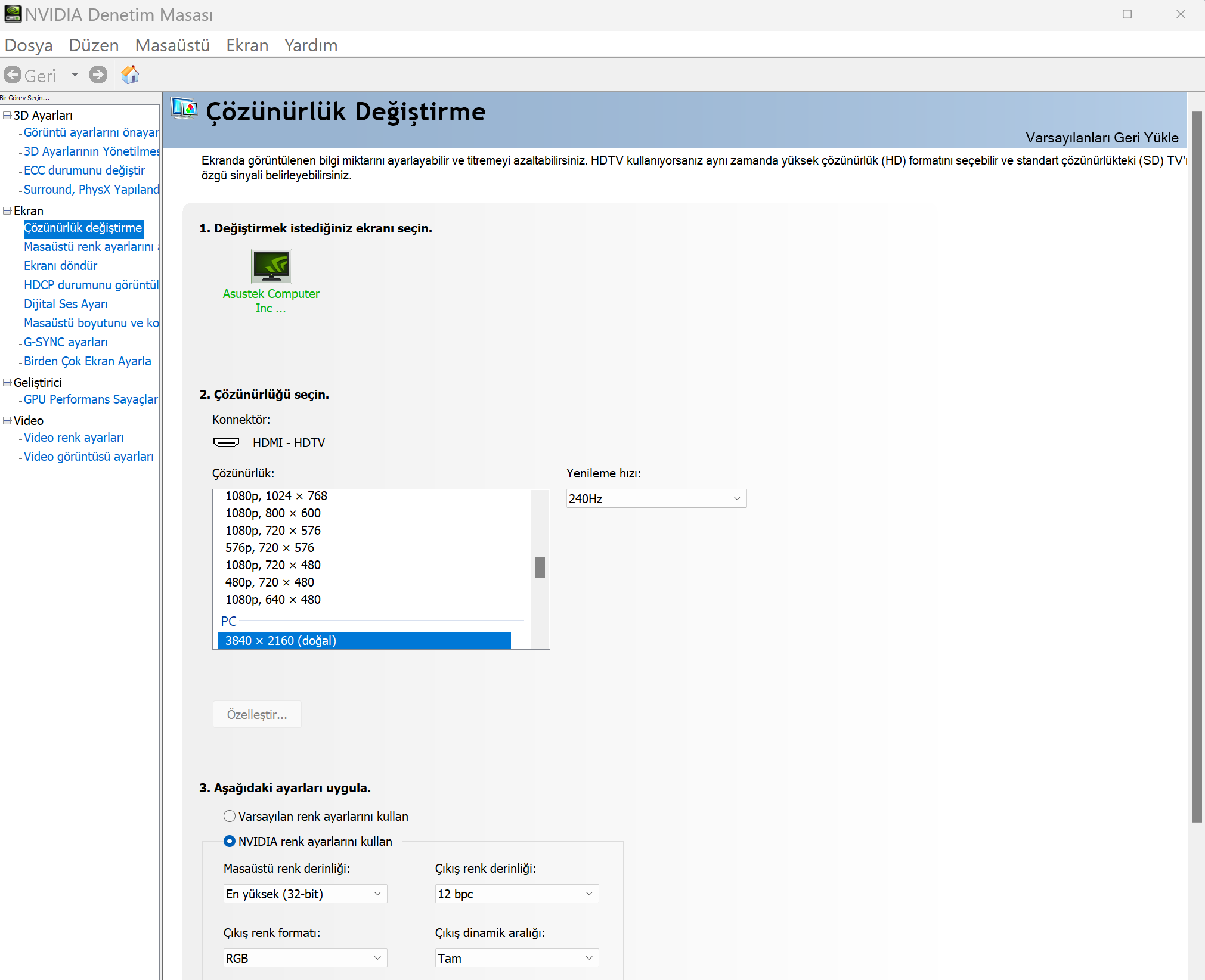Open G-SYNC ayarları item
Screen dimensions: 1205x980
pos(66,342)
